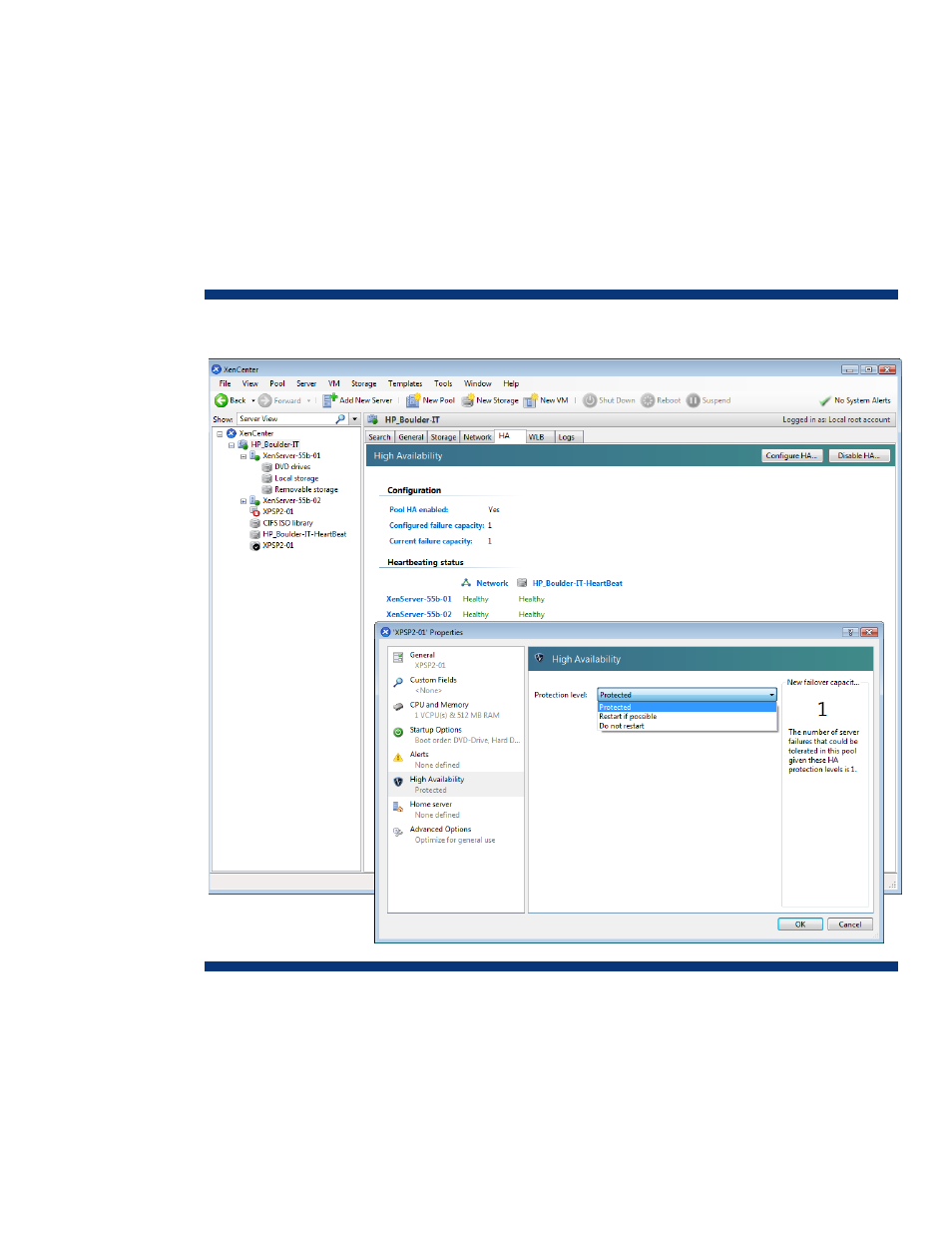Click the XenServer-55b-01 heartbeat status link
Screen dimensions: 952x1233
[419, 599]
